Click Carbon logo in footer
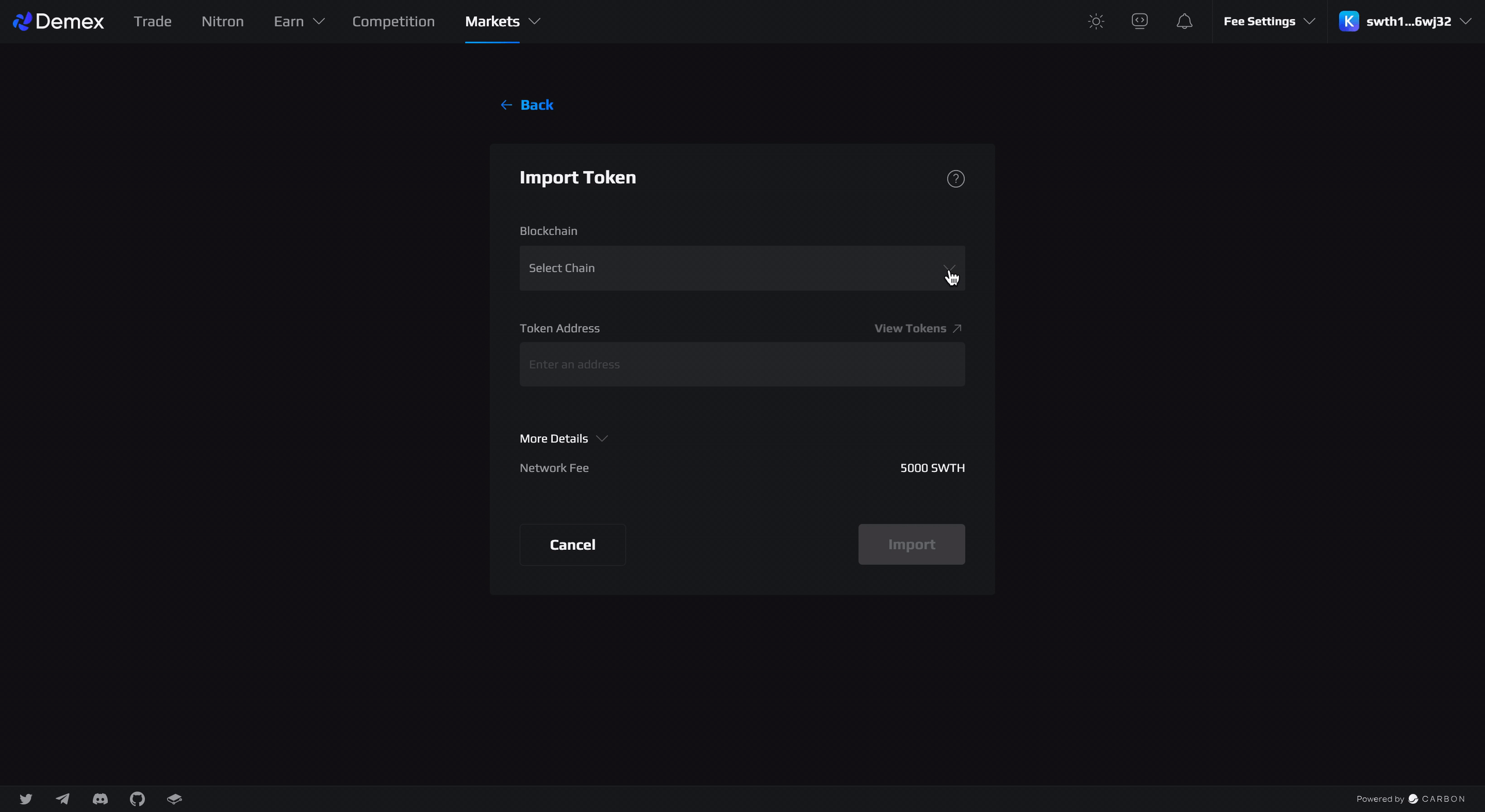Screen dimensions: 1485x812 [x=1436, y=799]
